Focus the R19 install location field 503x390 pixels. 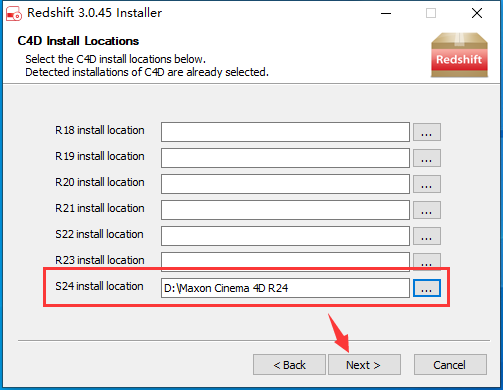coord(285,158)
